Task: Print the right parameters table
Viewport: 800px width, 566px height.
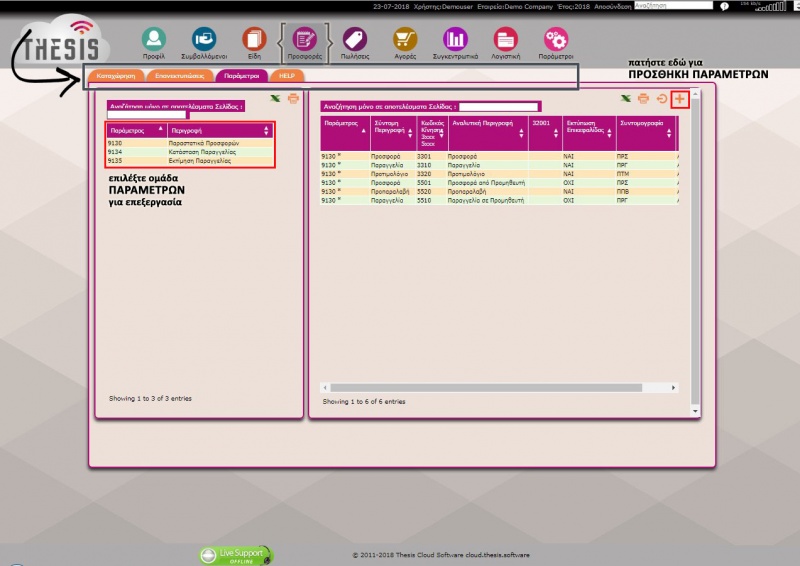Action: 643,99
